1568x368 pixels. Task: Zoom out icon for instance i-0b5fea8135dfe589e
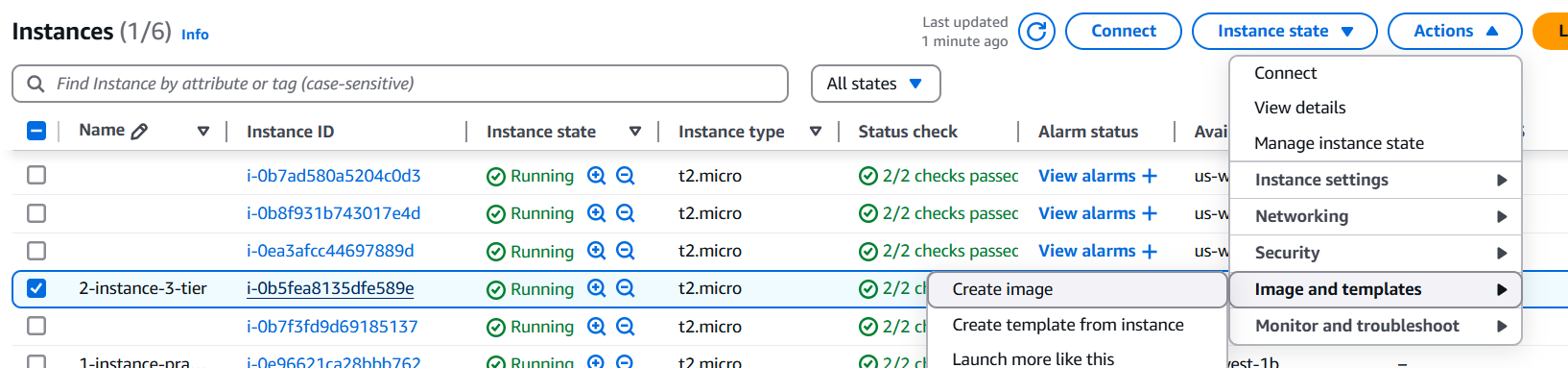626,288
